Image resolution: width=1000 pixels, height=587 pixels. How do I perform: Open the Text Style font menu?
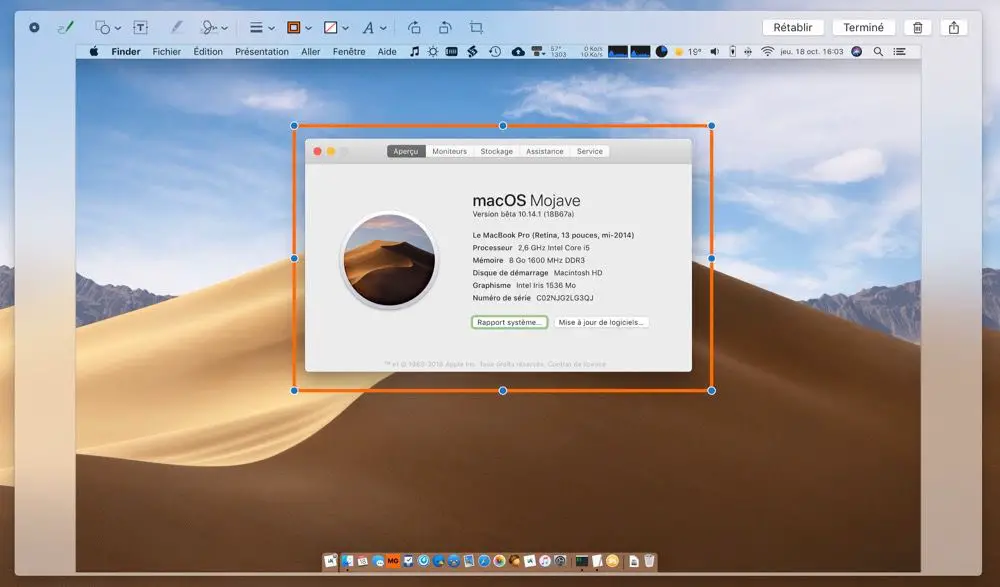(x=374, y=27)
